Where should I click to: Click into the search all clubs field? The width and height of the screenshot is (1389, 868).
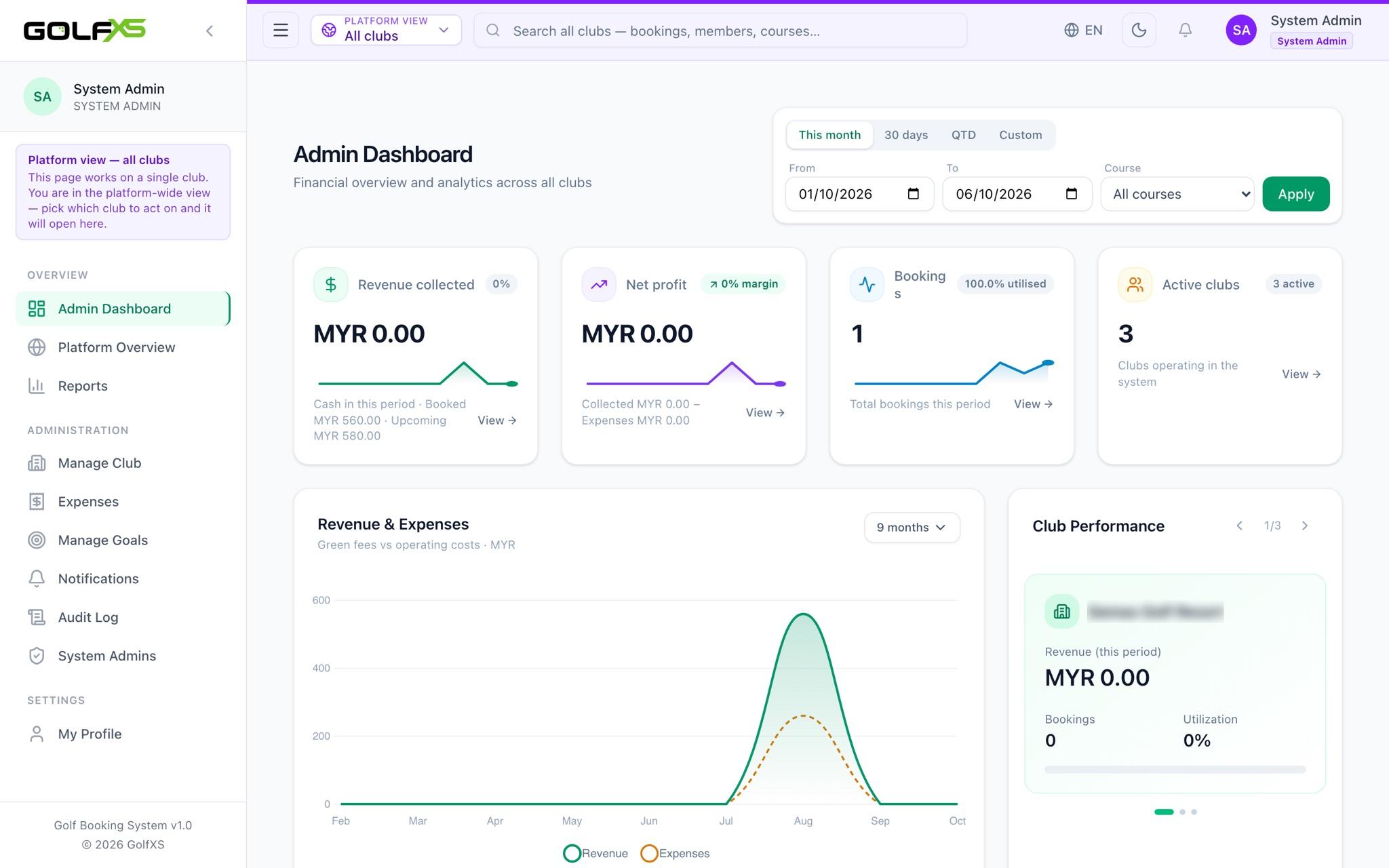720,31
